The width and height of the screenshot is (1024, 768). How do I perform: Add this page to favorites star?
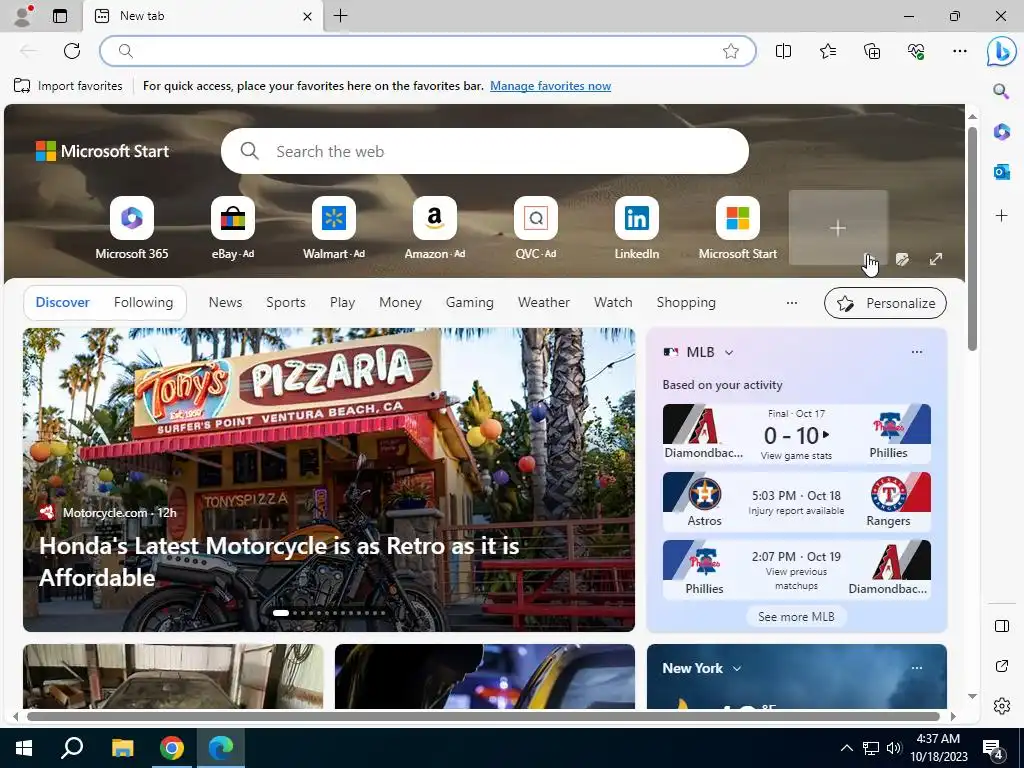(731, 51)
